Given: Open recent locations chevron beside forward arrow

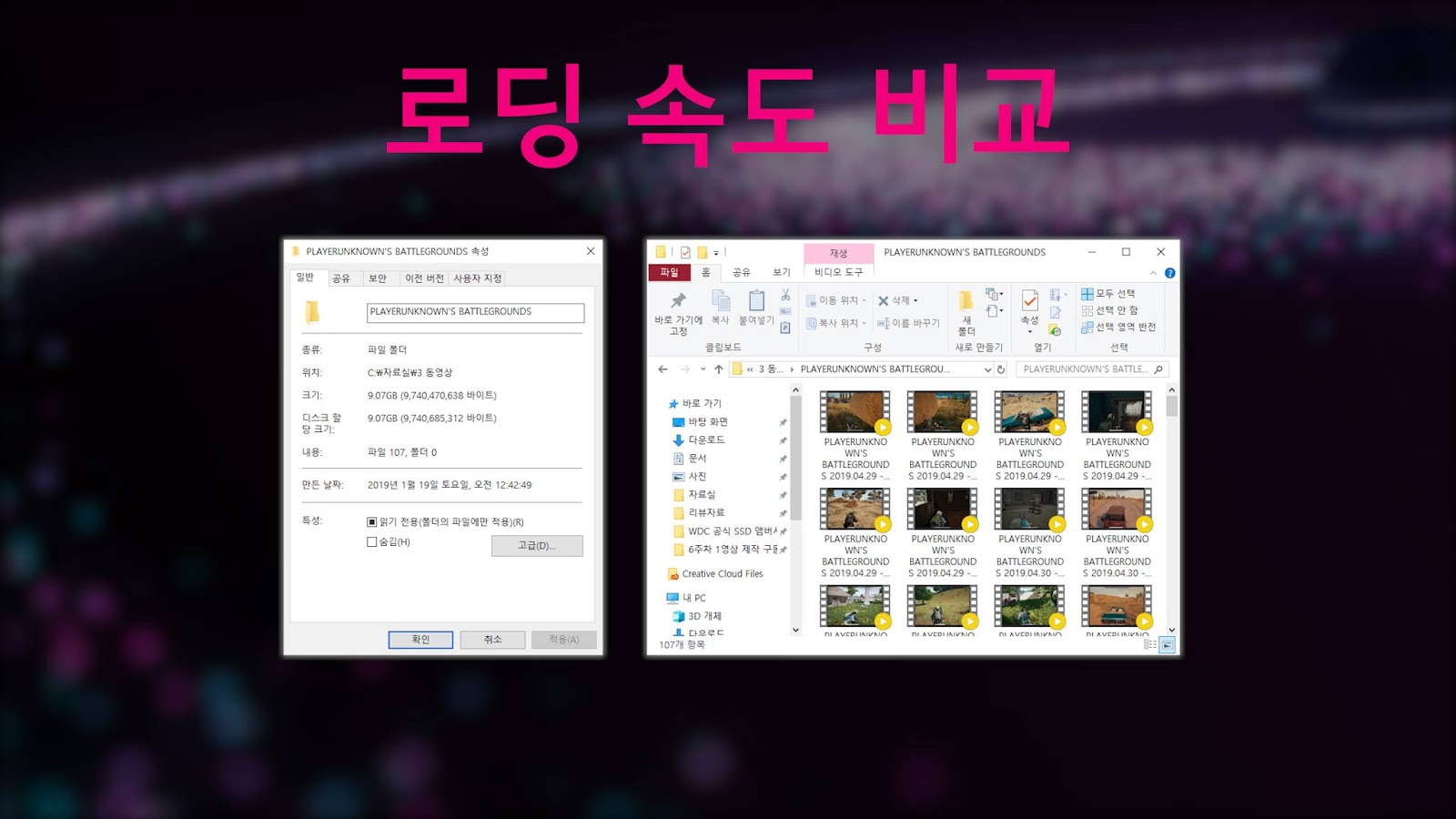Looking at the screenshot, I should (x=703, y=369).
